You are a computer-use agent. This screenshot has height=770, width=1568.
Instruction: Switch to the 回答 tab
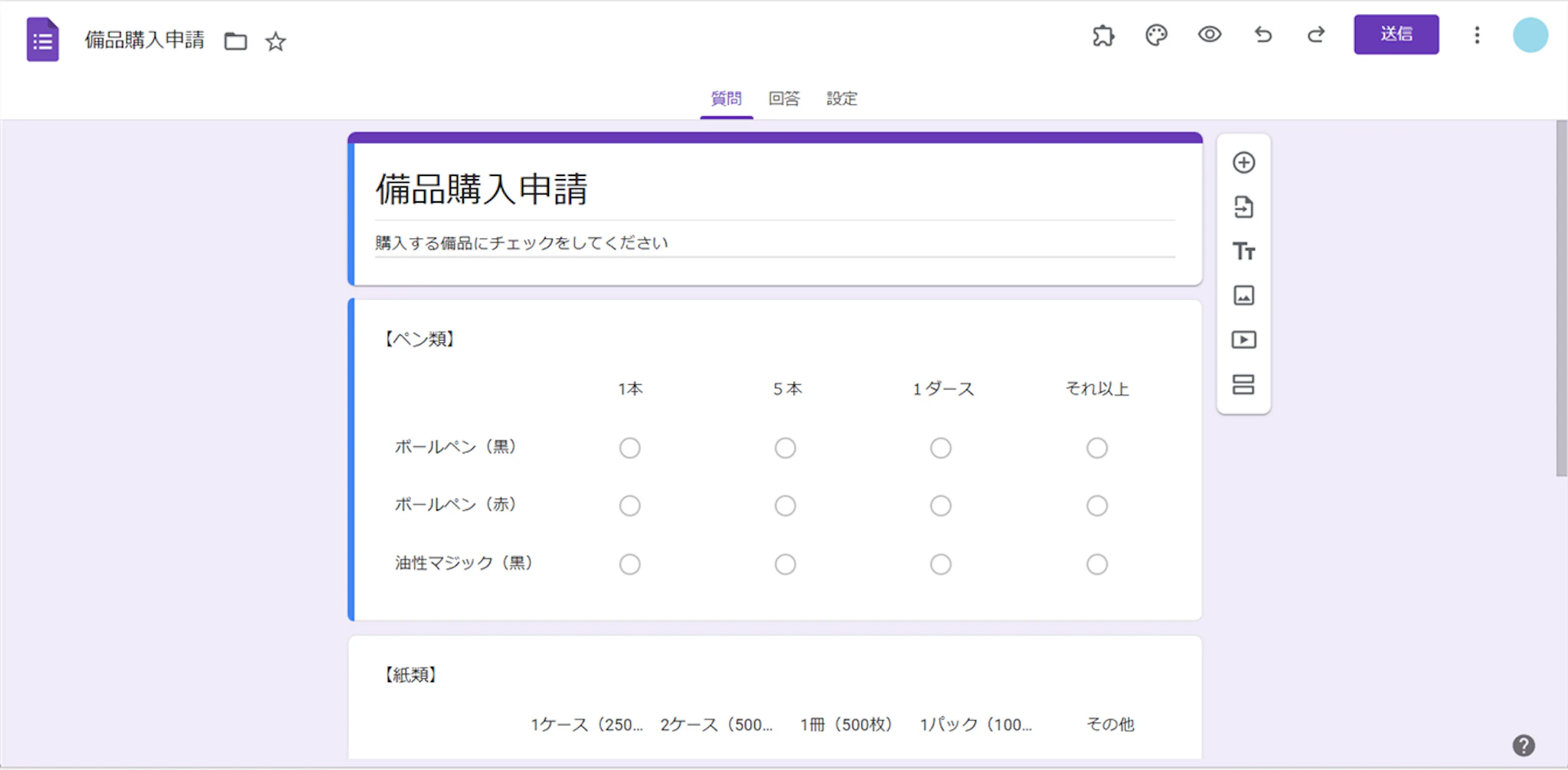pos(784,99)
